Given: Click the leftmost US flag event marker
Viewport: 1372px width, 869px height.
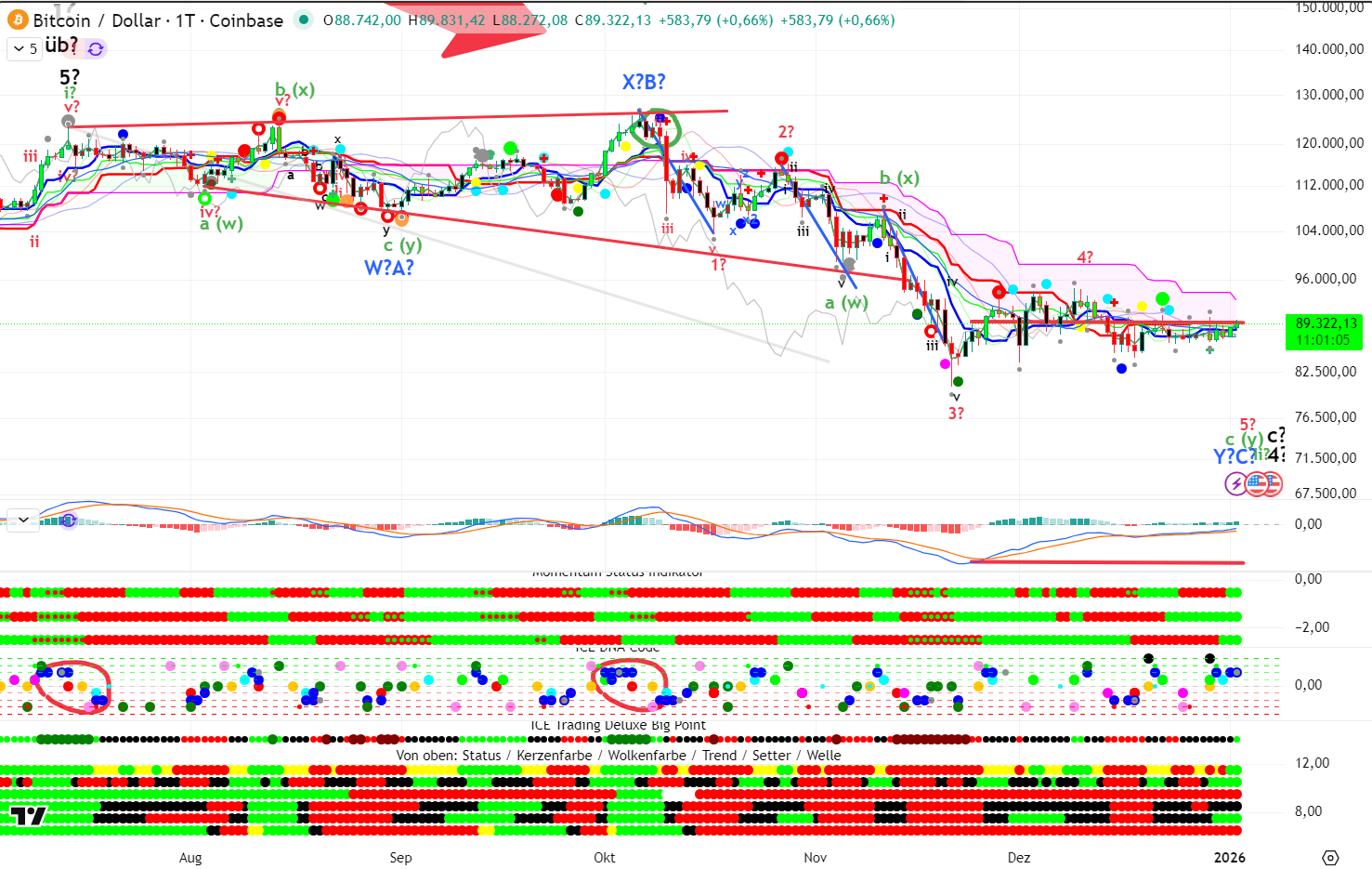Looking at the screenshot, I should point(1256,483).
